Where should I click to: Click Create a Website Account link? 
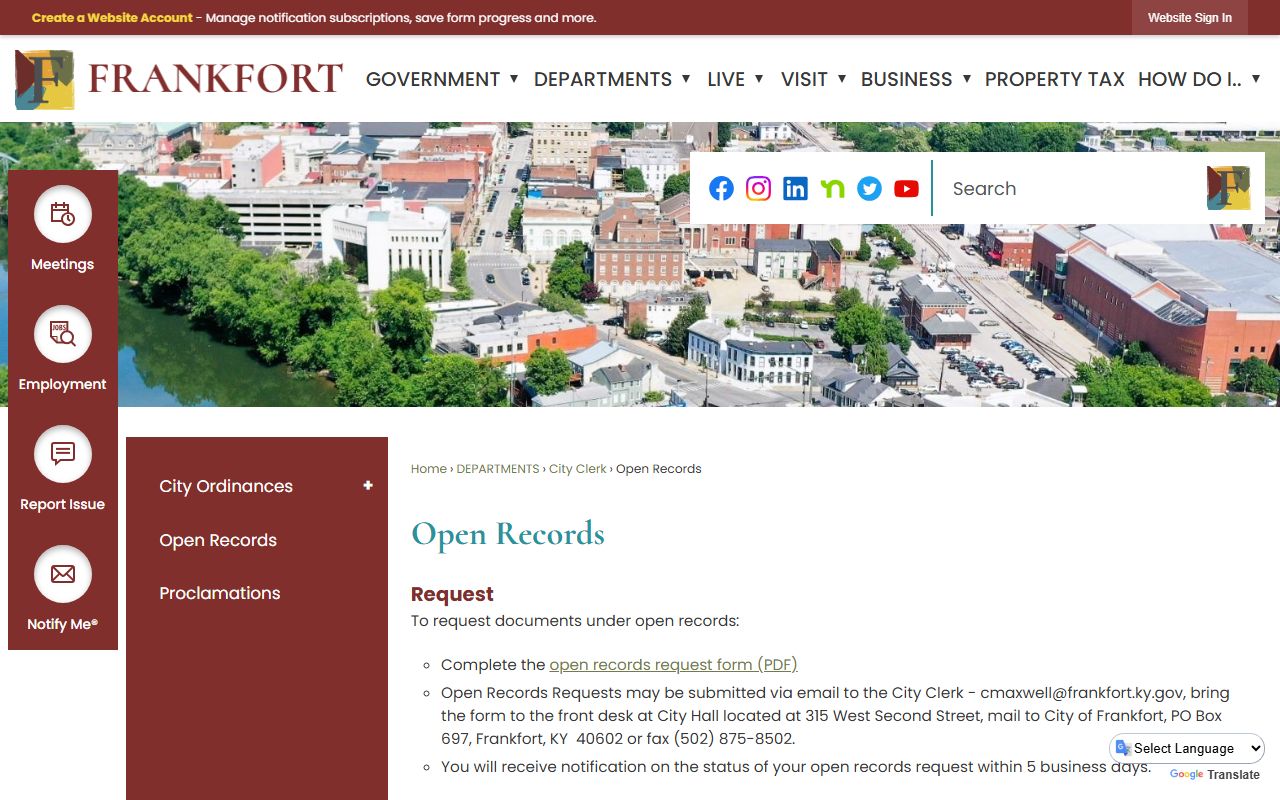(x=112, y=18)
